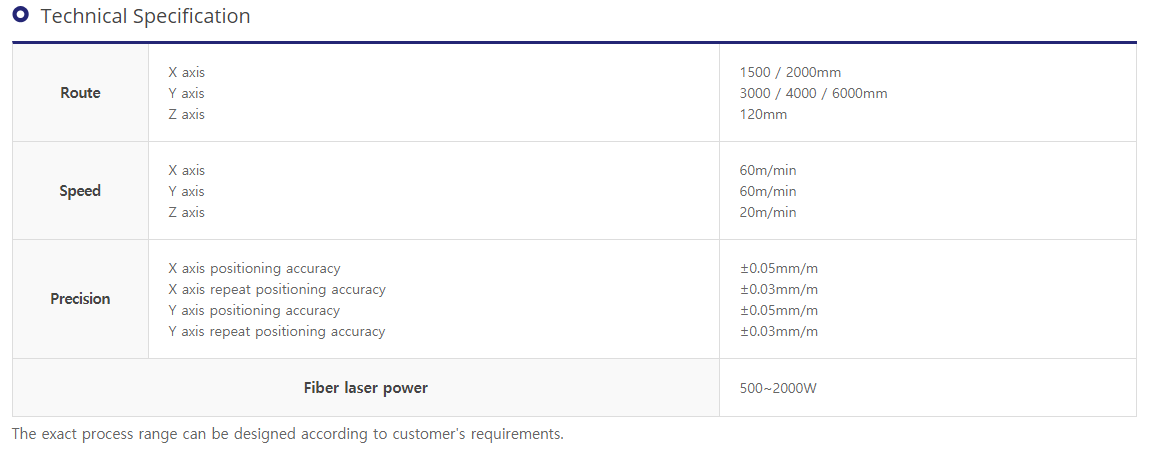The image size is (1150, 462).
Task: Click X axis label in Route row
Action: tap(187, 73)
